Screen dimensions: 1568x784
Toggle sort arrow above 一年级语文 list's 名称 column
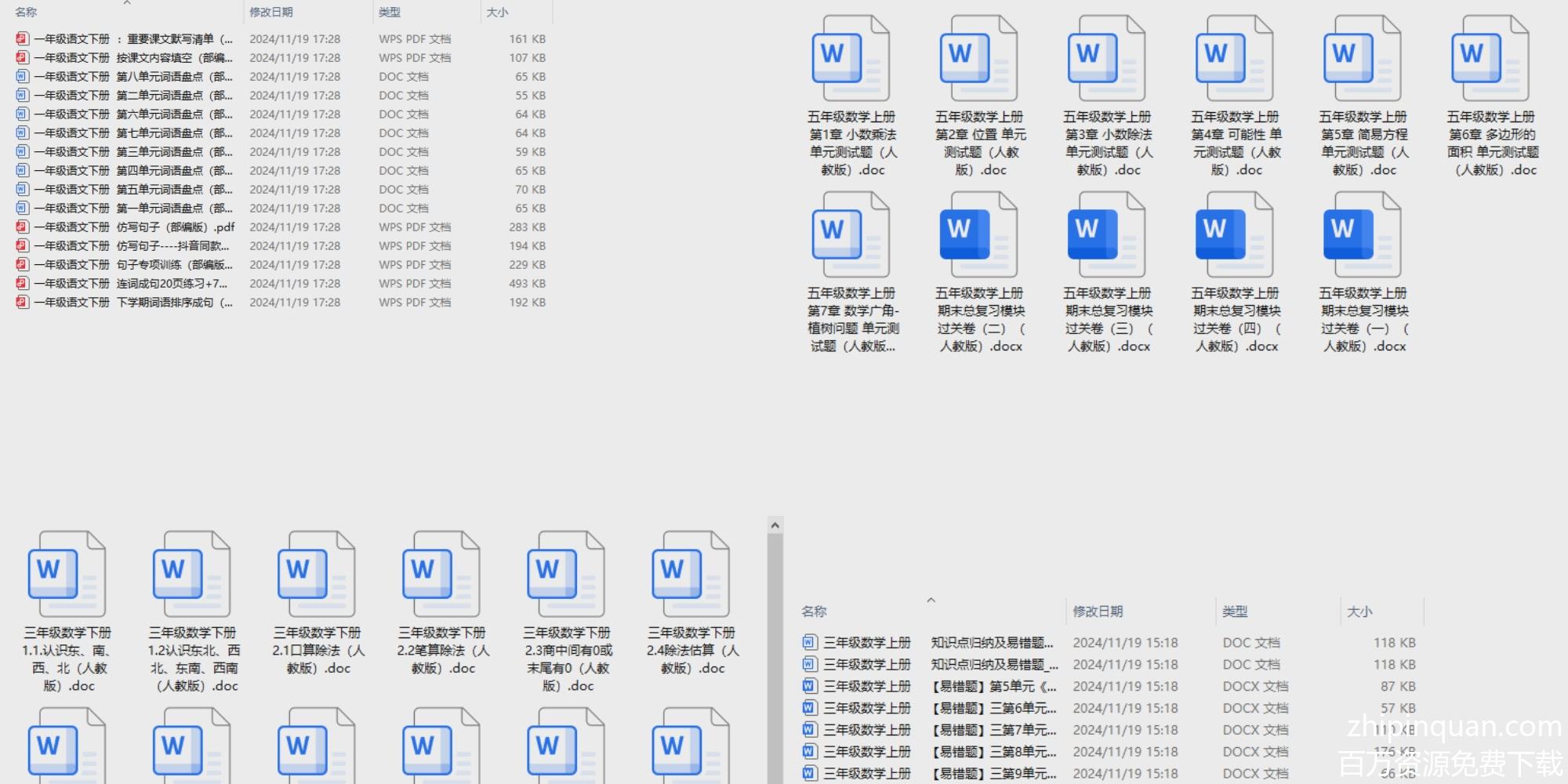[x=127, y=4]
